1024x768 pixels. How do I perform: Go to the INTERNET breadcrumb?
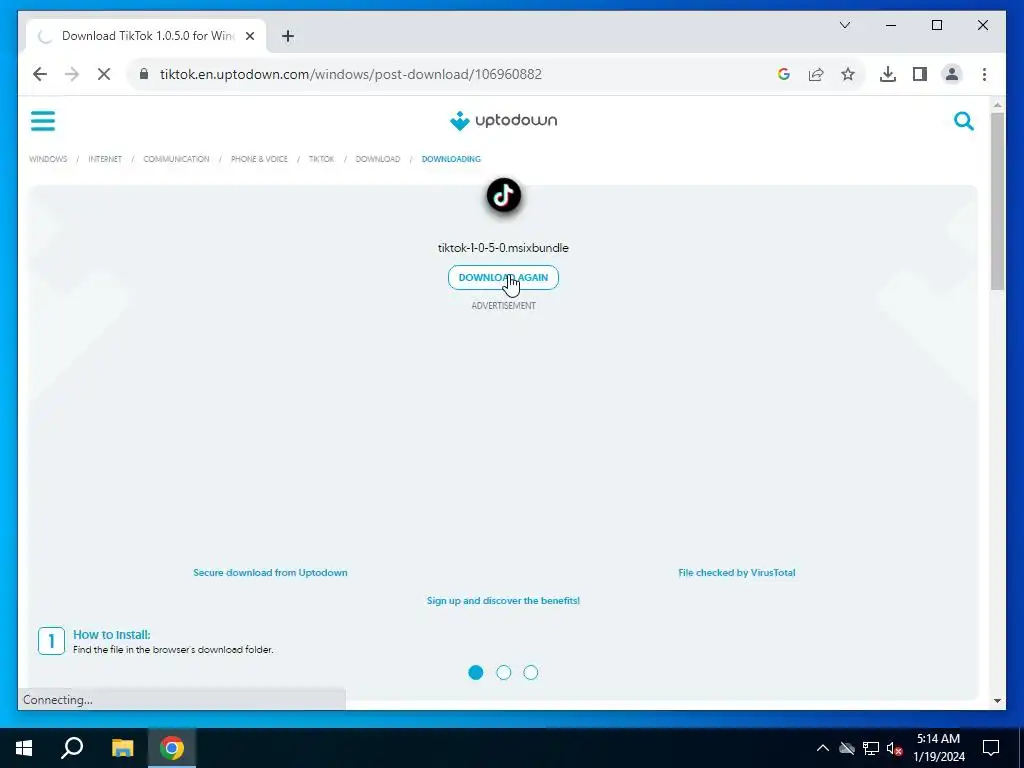[x=105, y=159]
